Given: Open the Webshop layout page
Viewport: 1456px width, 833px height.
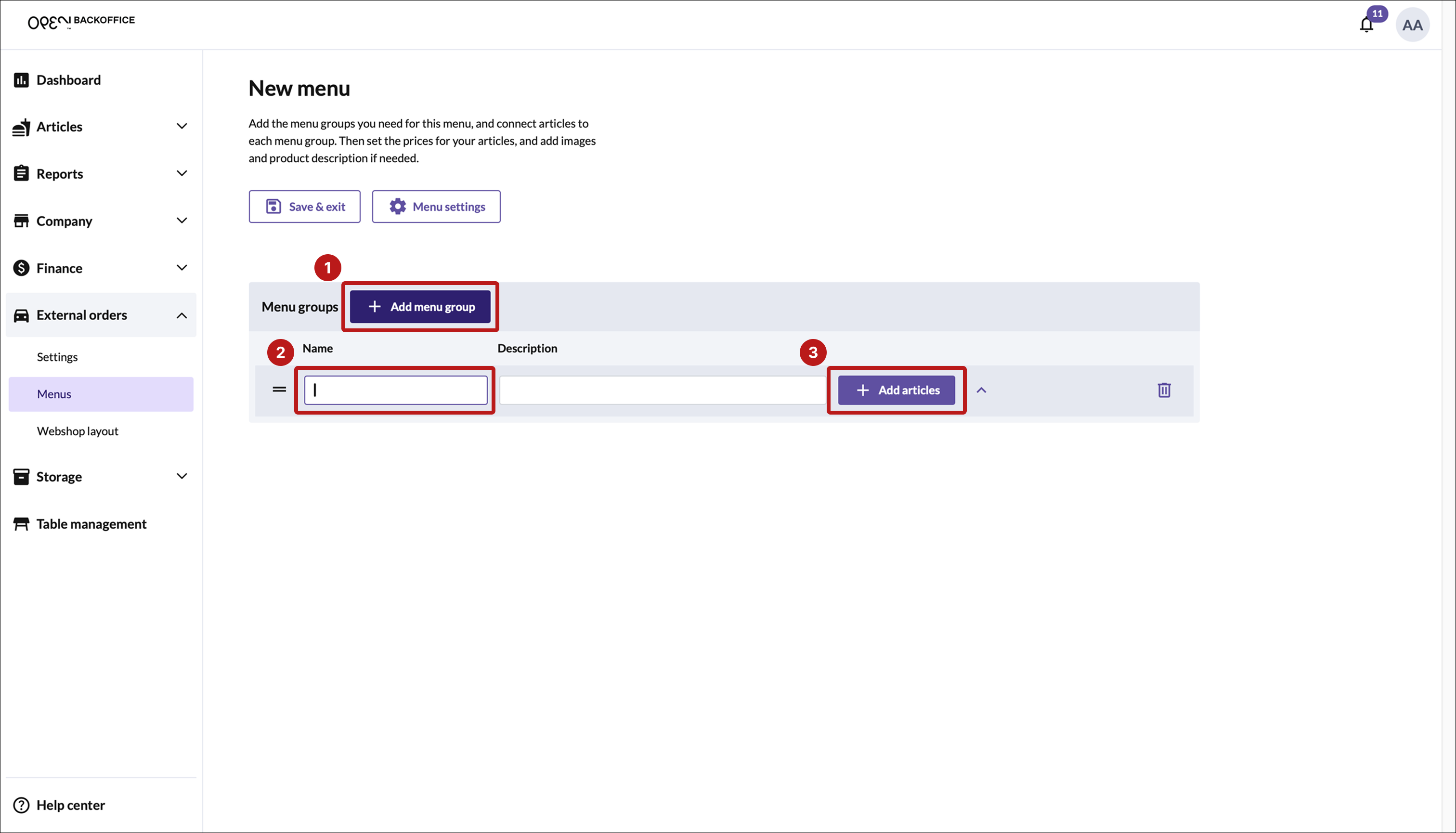Looking at the screenshot, I should pos(78,431).
